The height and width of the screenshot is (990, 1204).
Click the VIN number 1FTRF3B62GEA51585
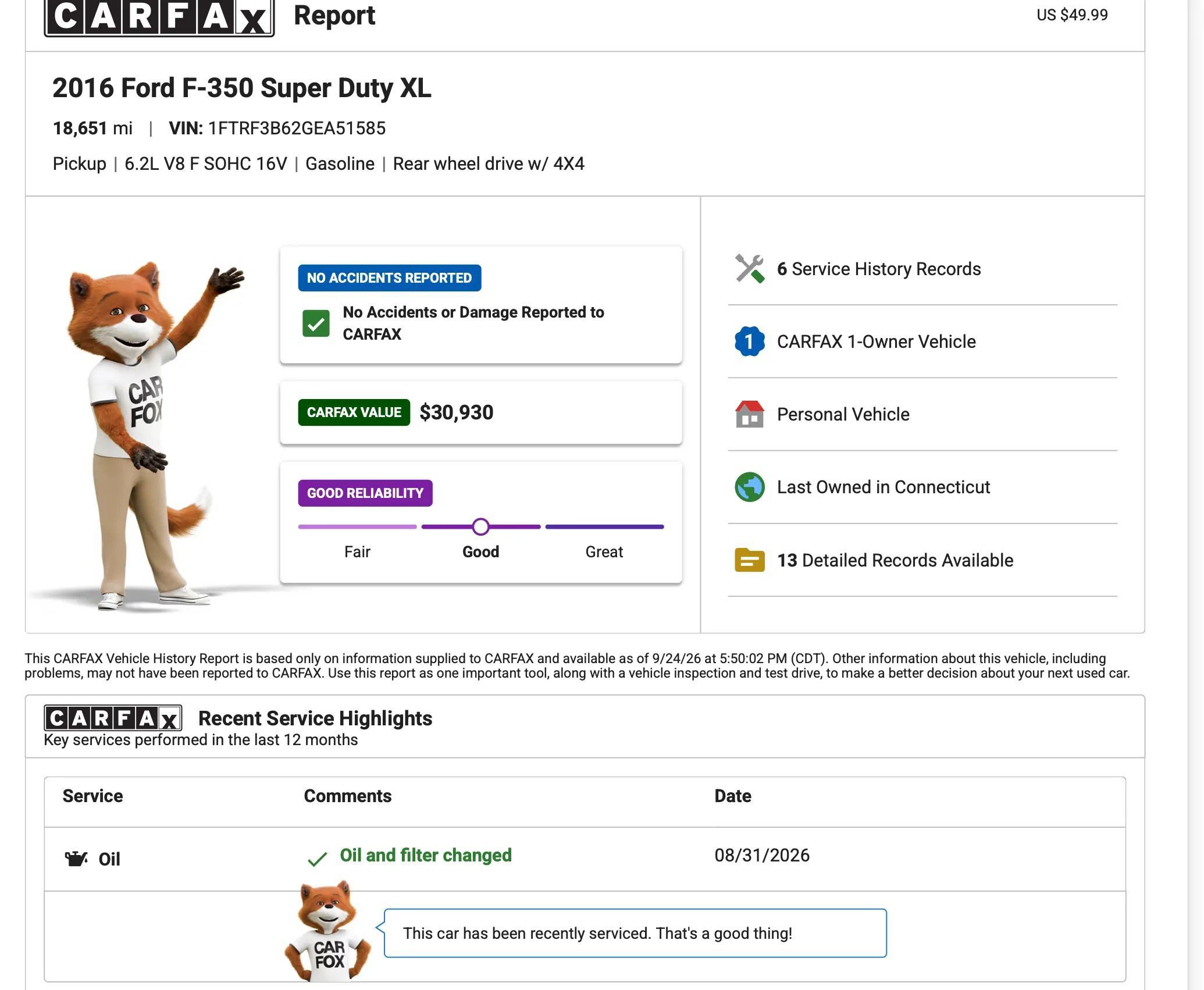coord(297,128)
